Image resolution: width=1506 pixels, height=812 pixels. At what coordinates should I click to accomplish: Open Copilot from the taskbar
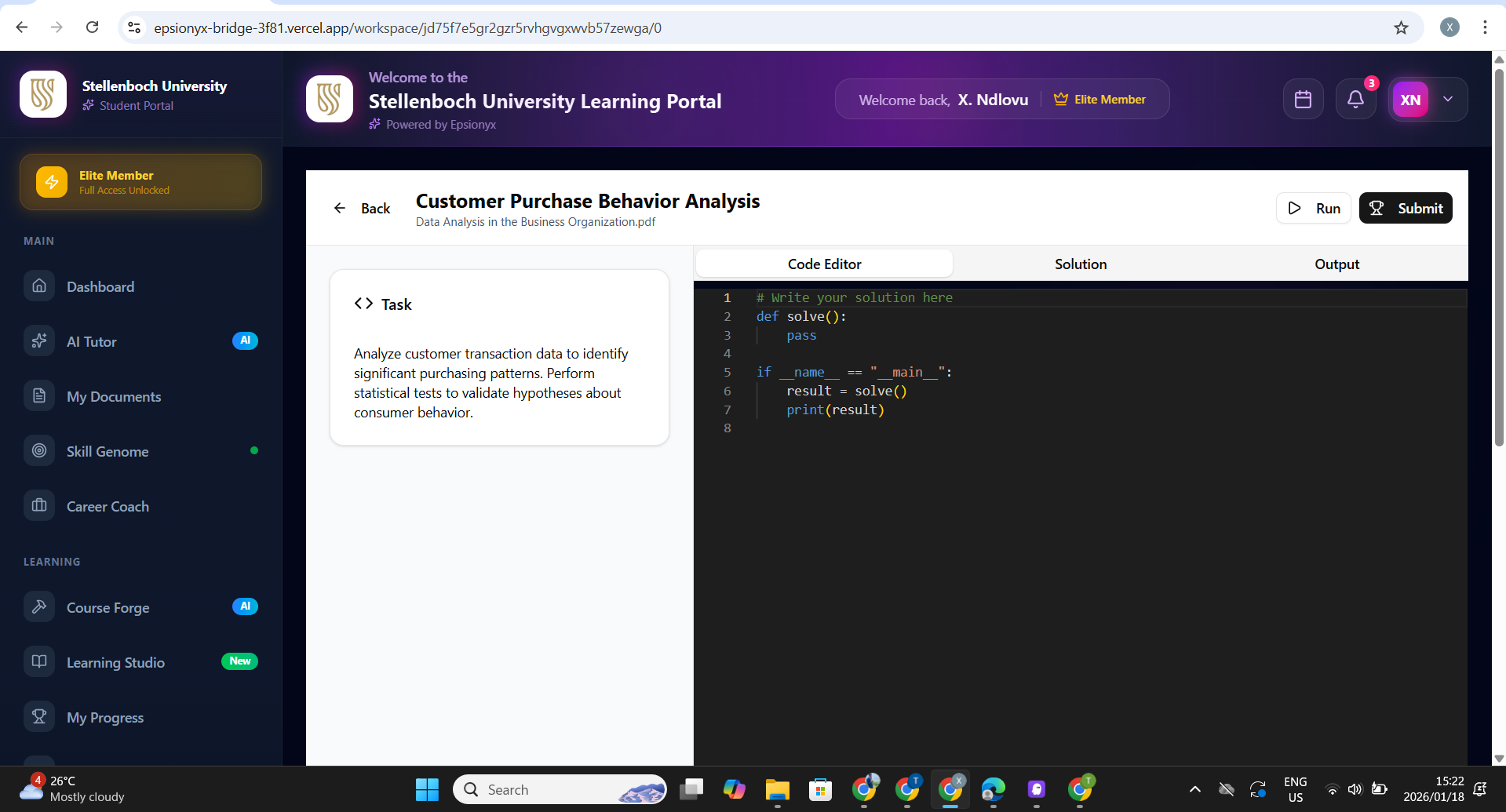(x=735, y=789)
